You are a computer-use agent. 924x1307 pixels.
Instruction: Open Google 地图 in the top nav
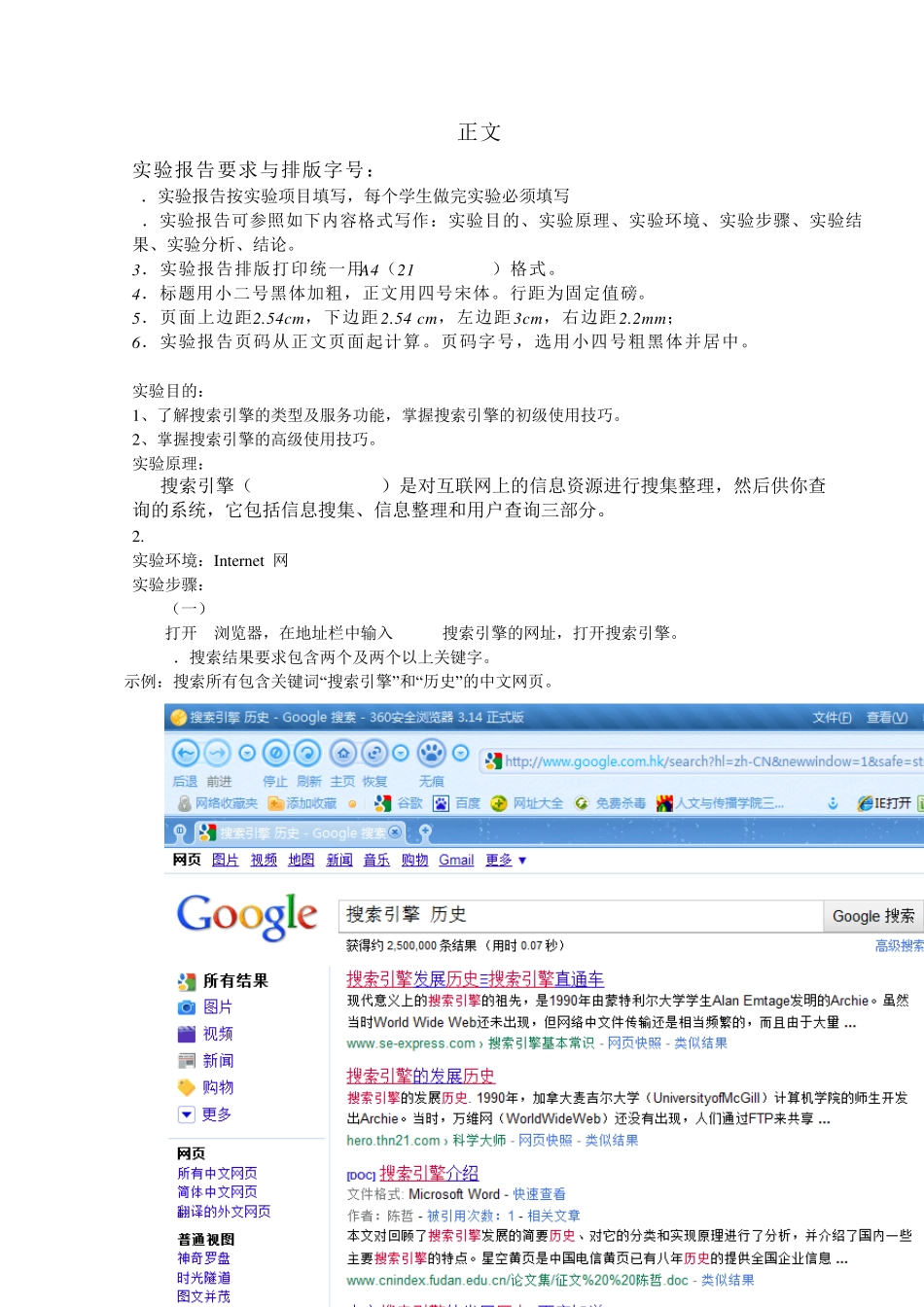[x=302, y=860]
